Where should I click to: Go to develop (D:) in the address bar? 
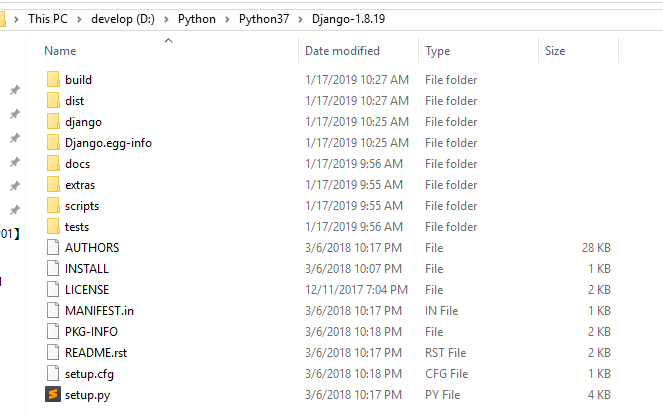(x=123, y=19)
